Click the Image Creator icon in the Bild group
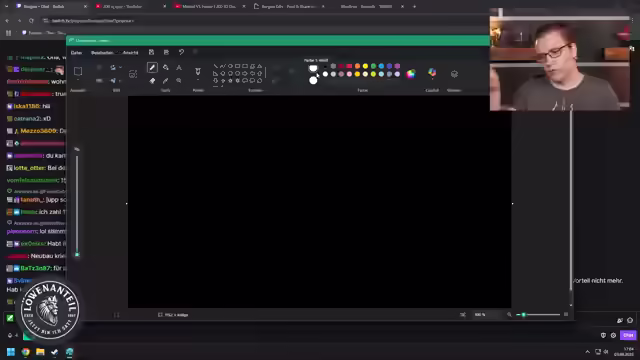The image size is (640, 360). [x=133, y=74]
